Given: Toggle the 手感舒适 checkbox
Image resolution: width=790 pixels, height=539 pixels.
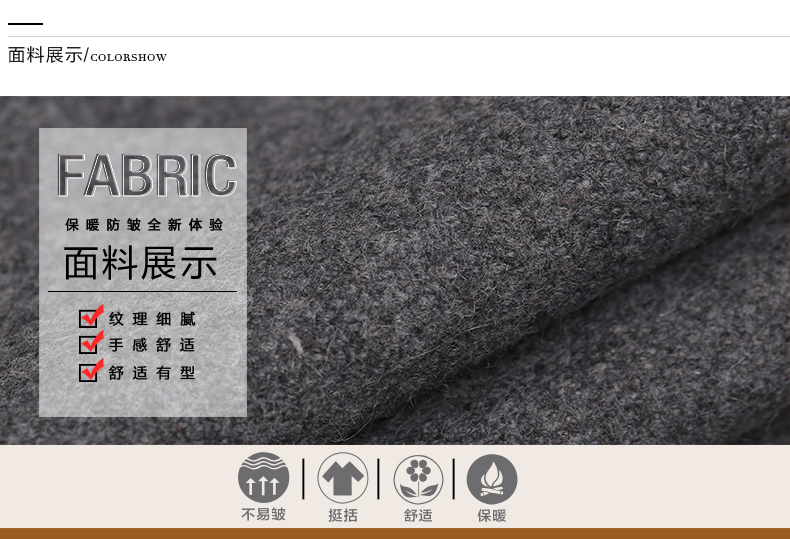Looking at the screenshot, I should tap(90, 345).
